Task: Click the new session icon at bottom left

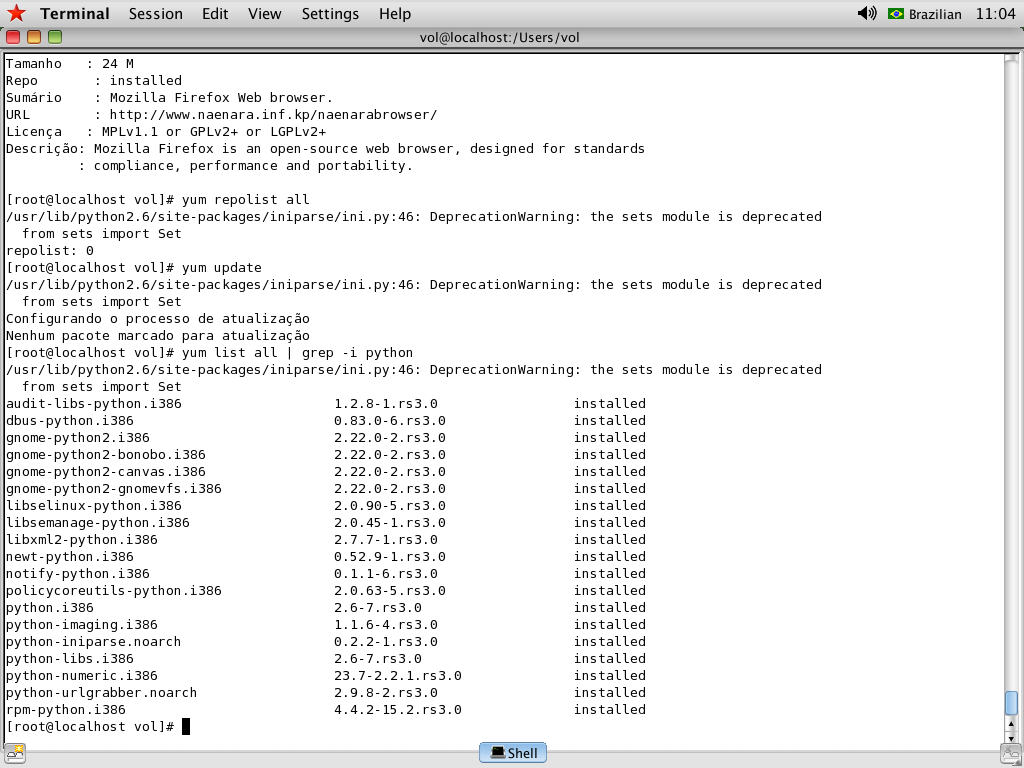Action: pyautogui.click(x=15, y=753)
